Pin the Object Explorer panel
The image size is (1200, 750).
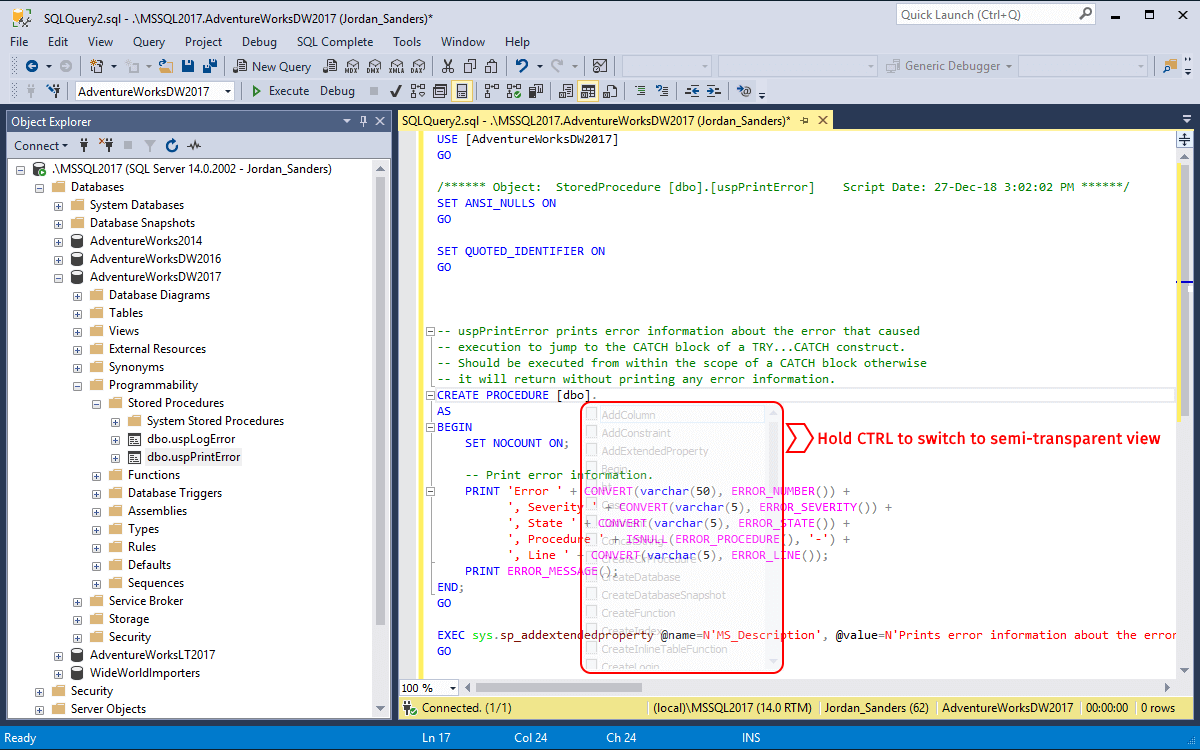[363, 121]
